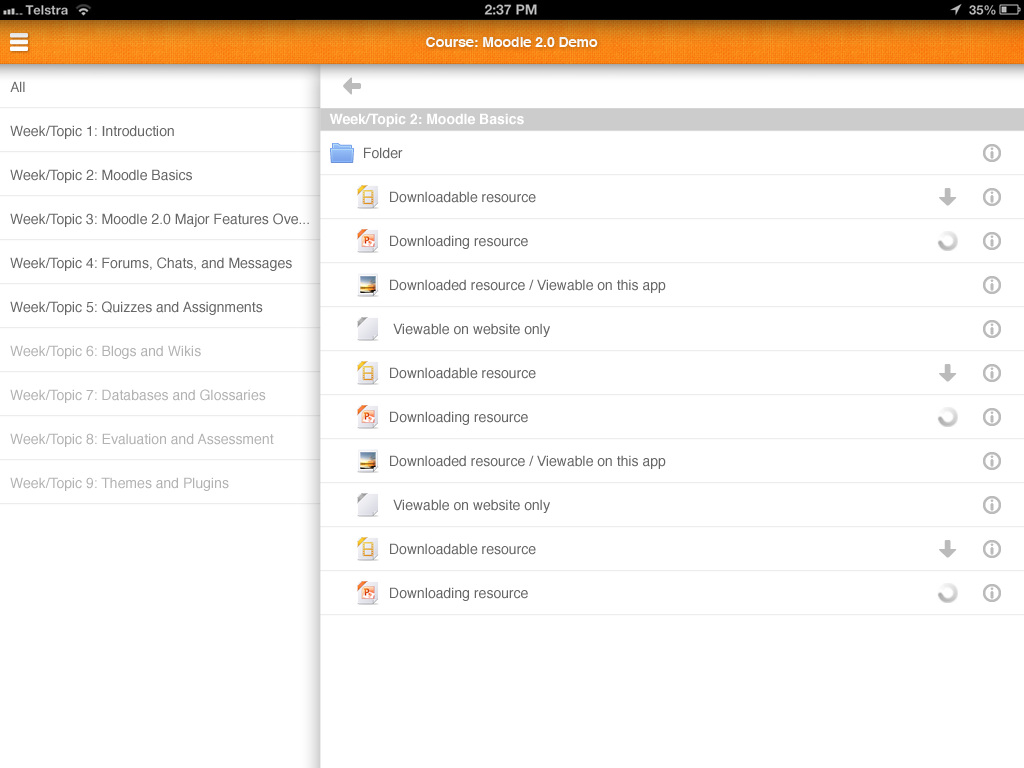1024x768 pixels.
Task: Tap the Wi-Fi icon in the status bar
Action: pos(83,10)
